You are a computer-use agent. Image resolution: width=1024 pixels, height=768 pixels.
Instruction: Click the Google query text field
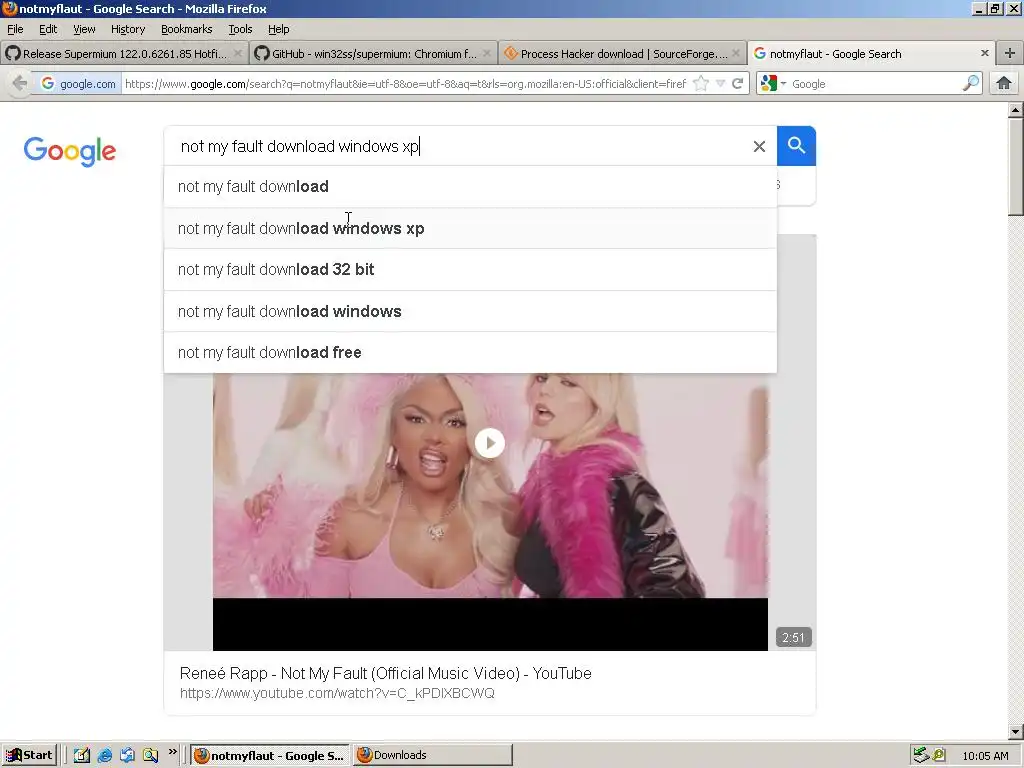tap(457, 146)
